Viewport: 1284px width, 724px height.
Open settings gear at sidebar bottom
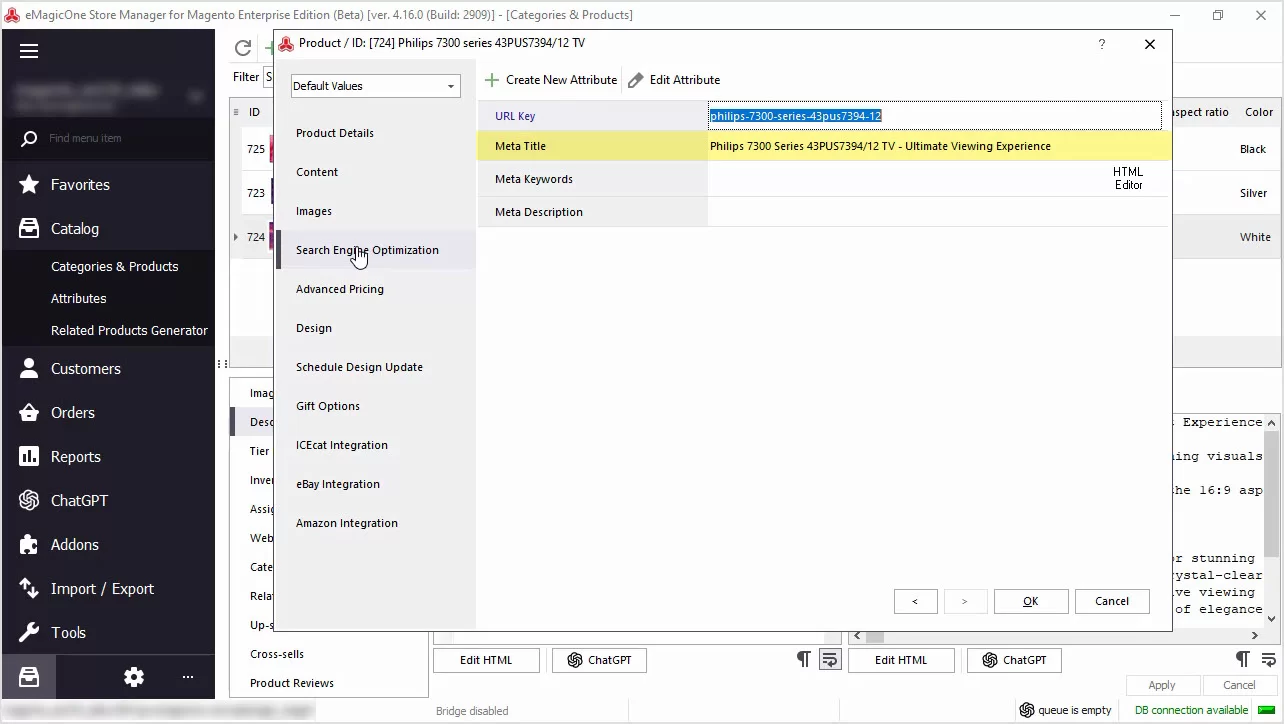point(134,677)
